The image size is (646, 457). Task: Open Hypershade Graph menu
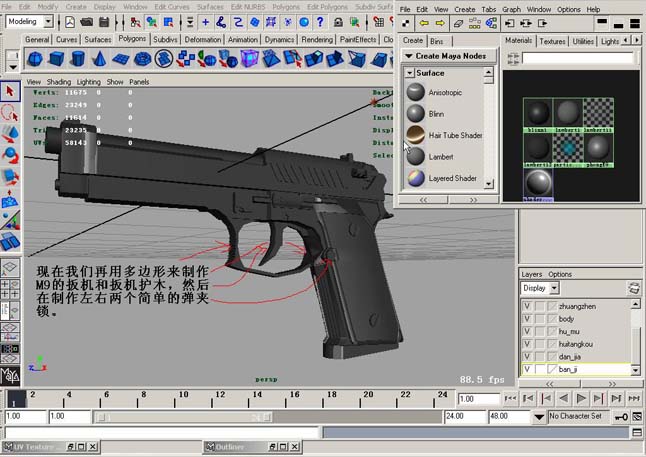(x=511, y=9)
